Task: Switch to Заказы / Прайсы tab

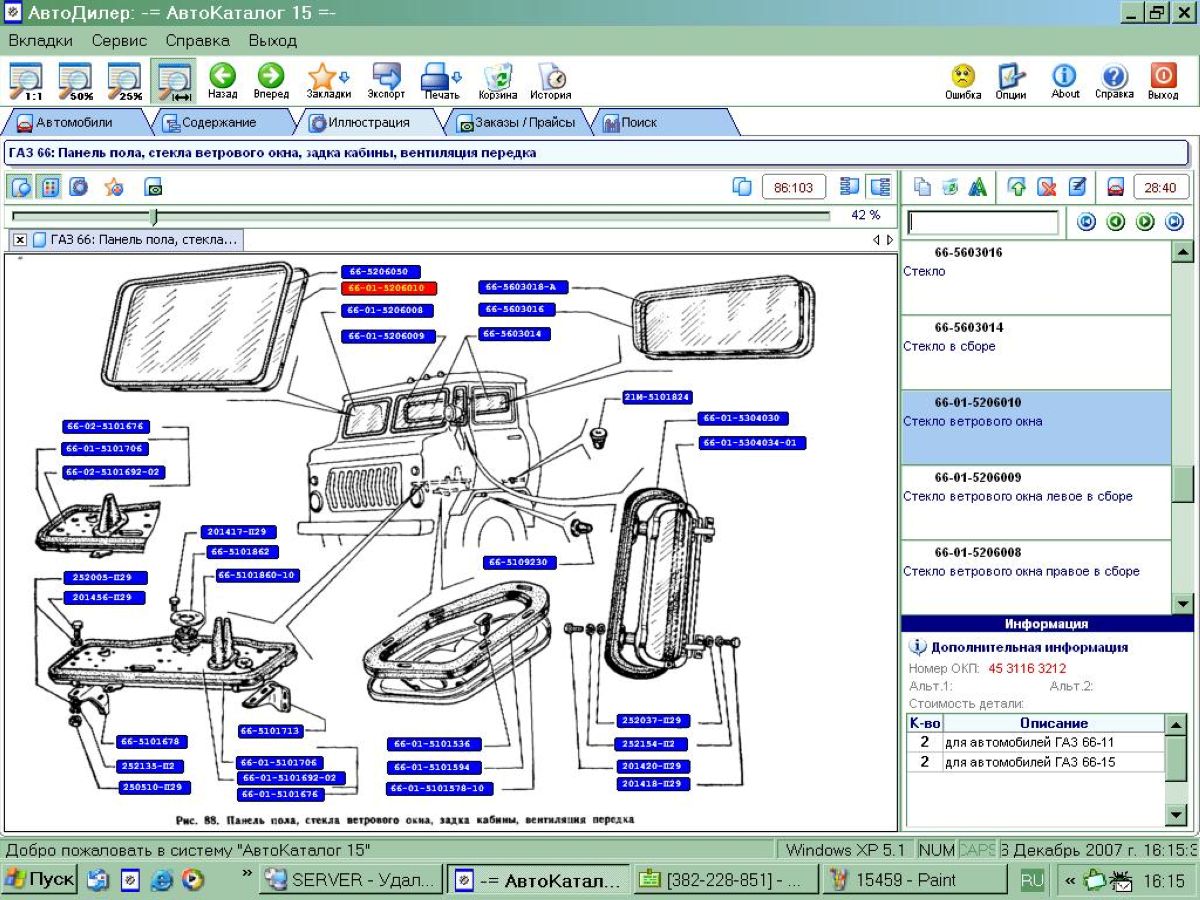Action: [x=516, y=122]
